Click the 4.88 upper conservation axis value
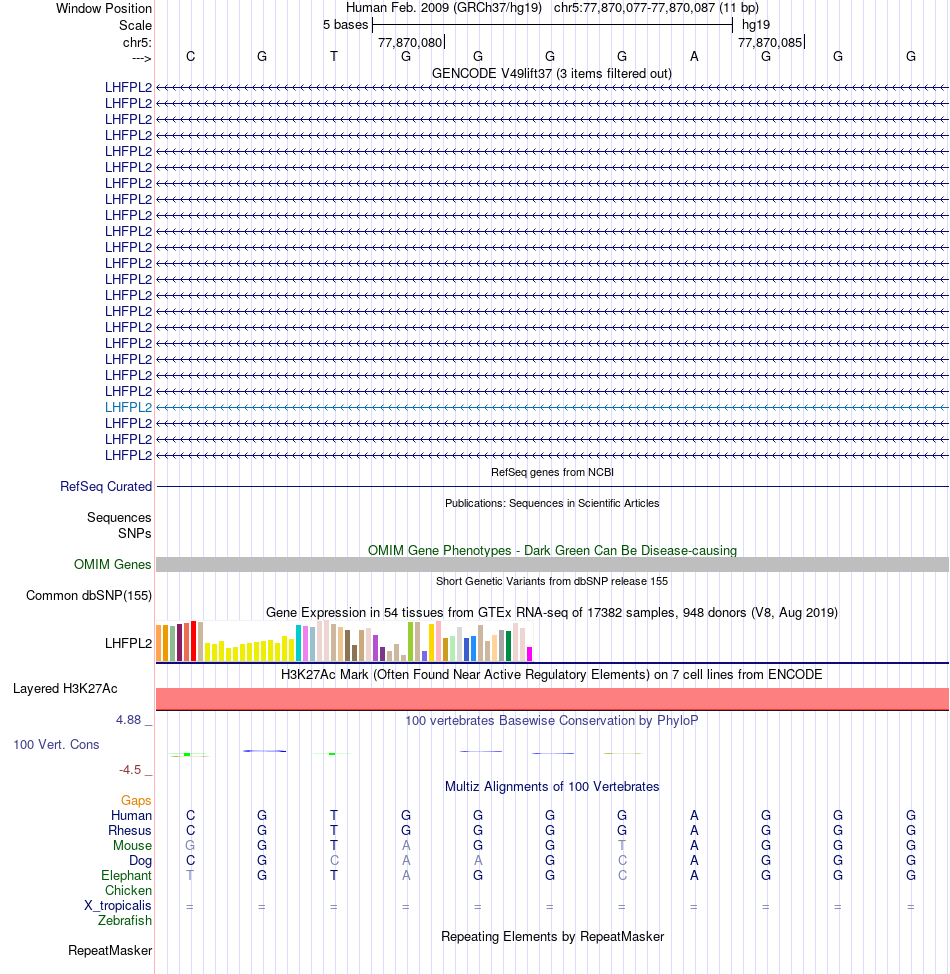The width and height of the screenshot is (950, 974). click(129, 720)
